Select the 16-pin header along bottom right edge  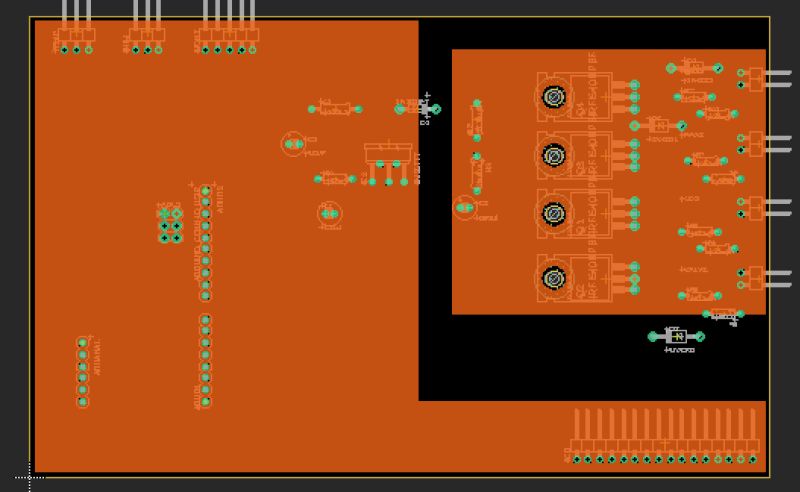[x=664, y=436]
